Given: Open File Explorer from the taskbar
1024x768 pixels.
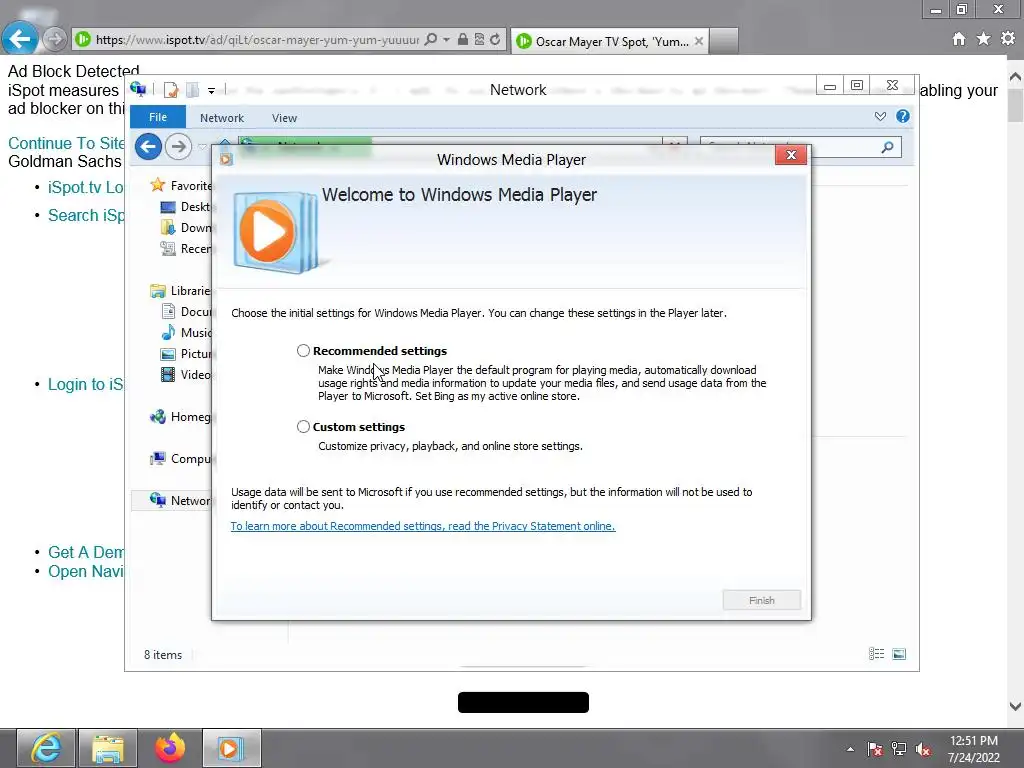Looking at the screenshot, I should tap(108, 748).
